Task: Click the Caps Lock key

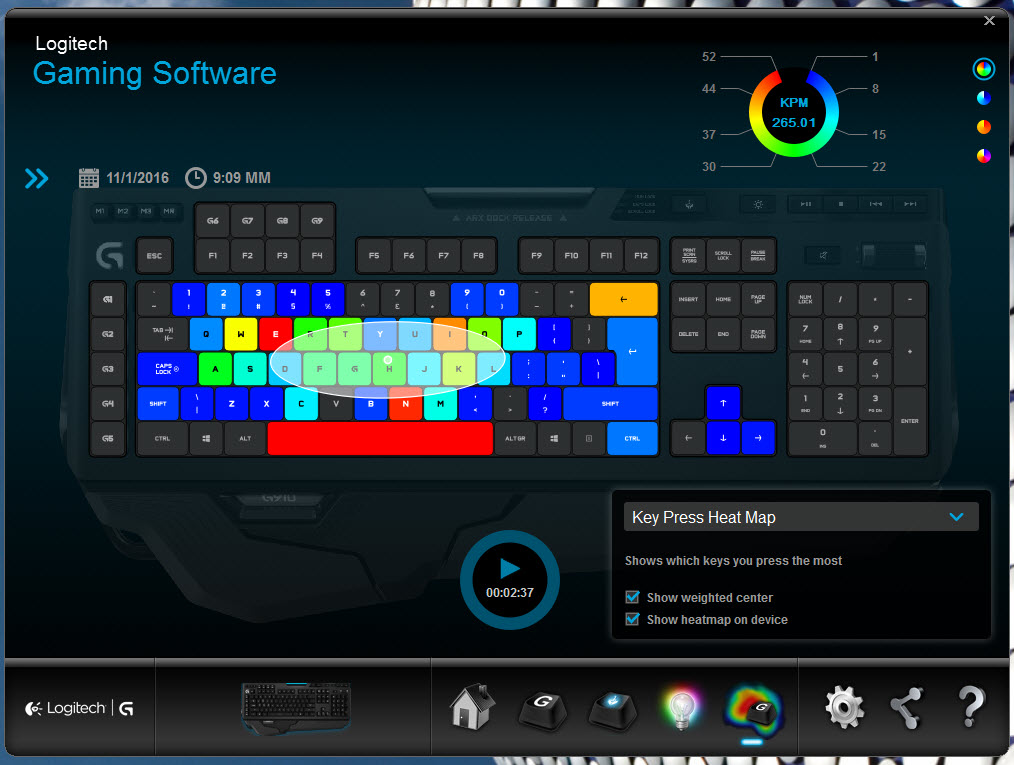Action: pos(167,369)
